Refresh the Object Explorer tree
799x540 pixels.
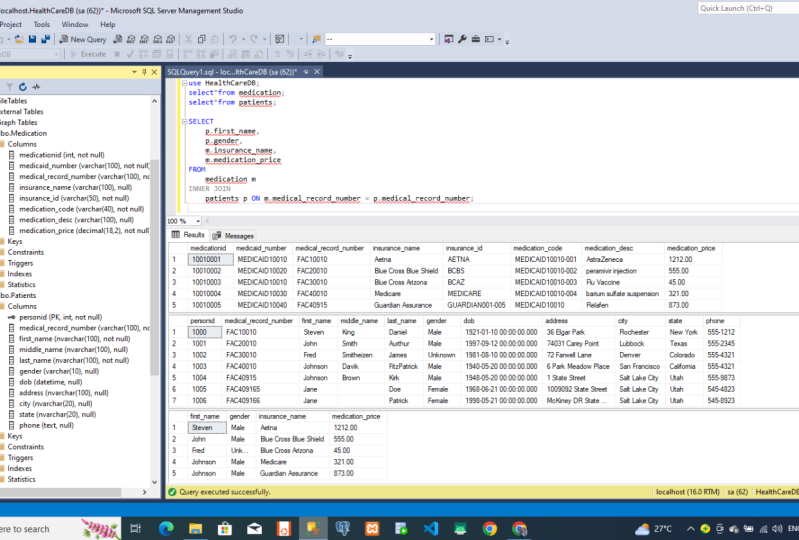pyautogui.click(x=22, y=87)
